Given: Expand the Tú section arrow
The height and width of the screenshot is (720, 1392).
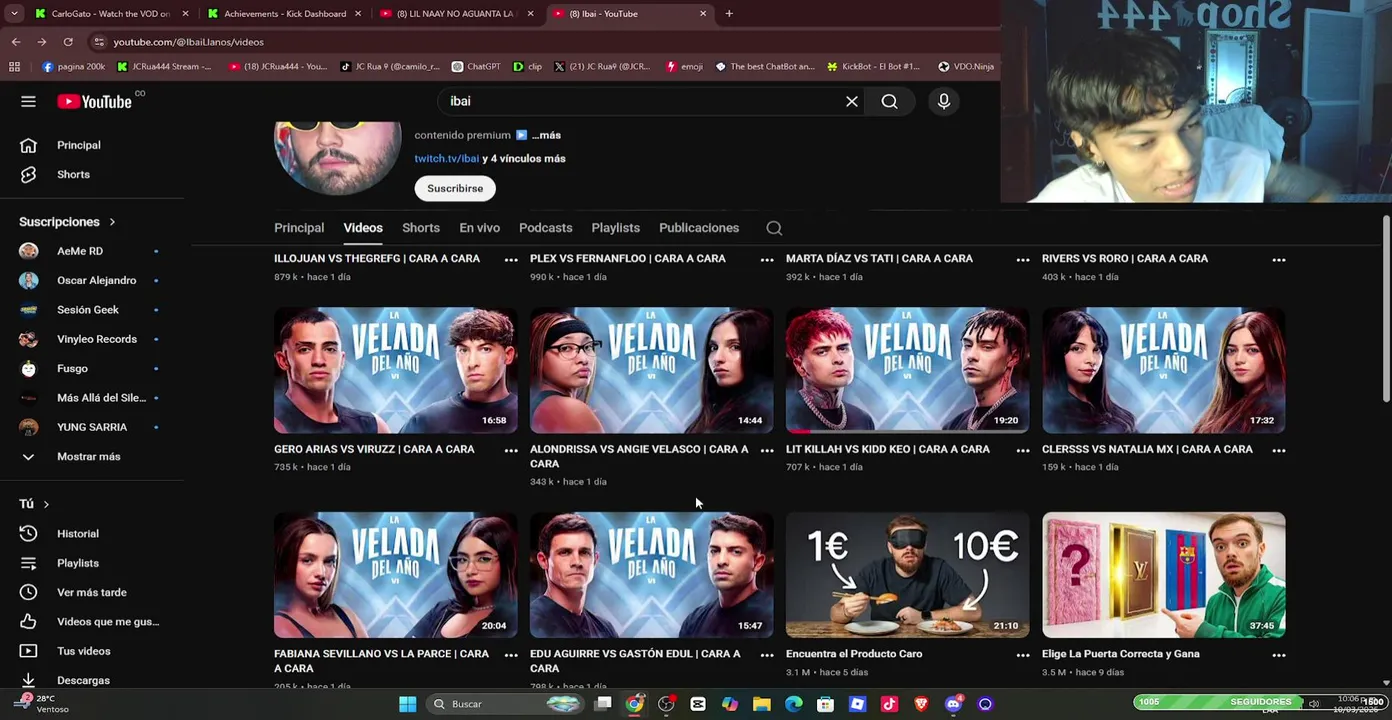Looking at the screenshot, I should pos(46,504).
